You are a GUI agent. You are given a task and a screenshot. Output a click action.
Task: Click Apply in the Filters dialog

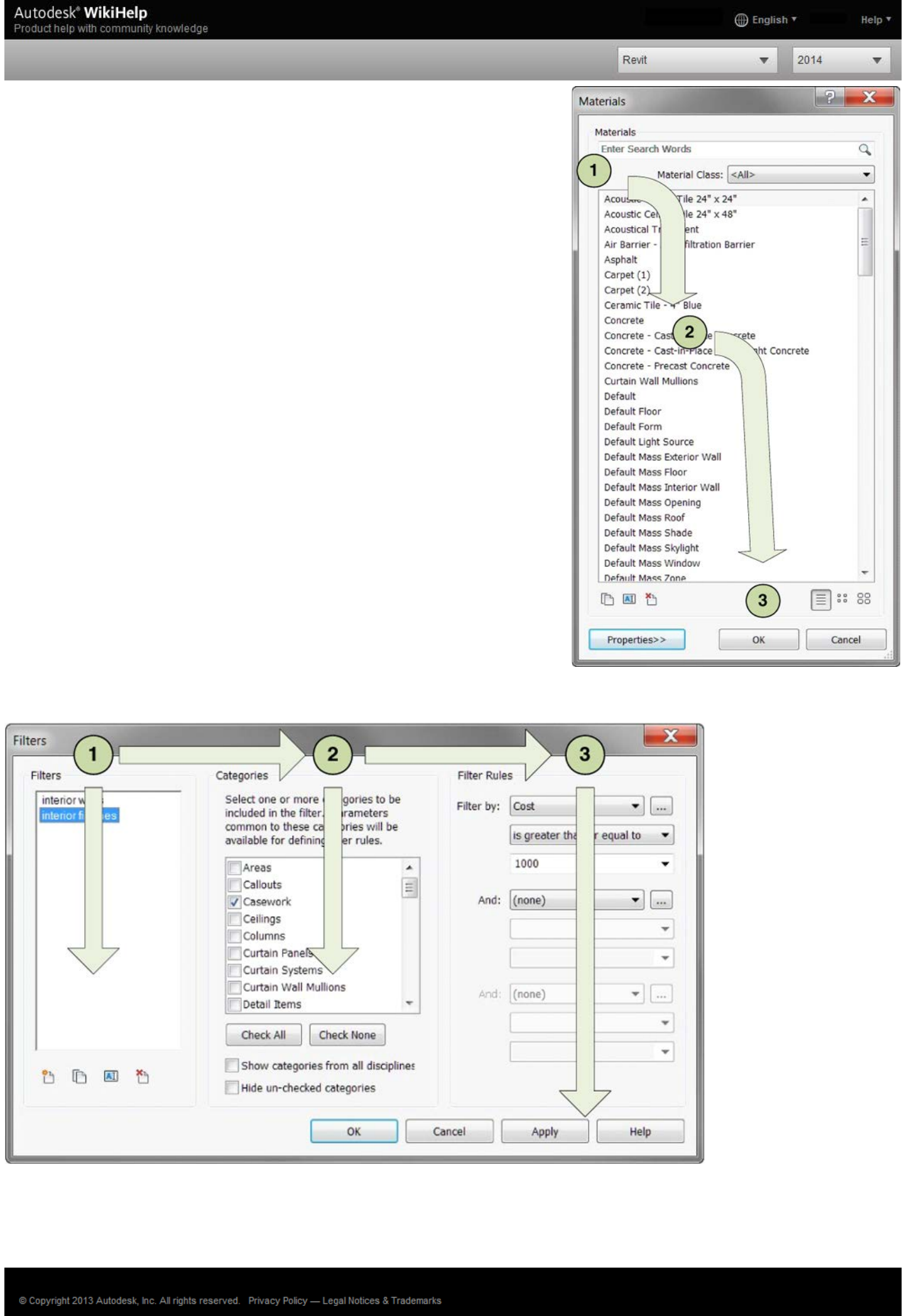(545, 1132)
